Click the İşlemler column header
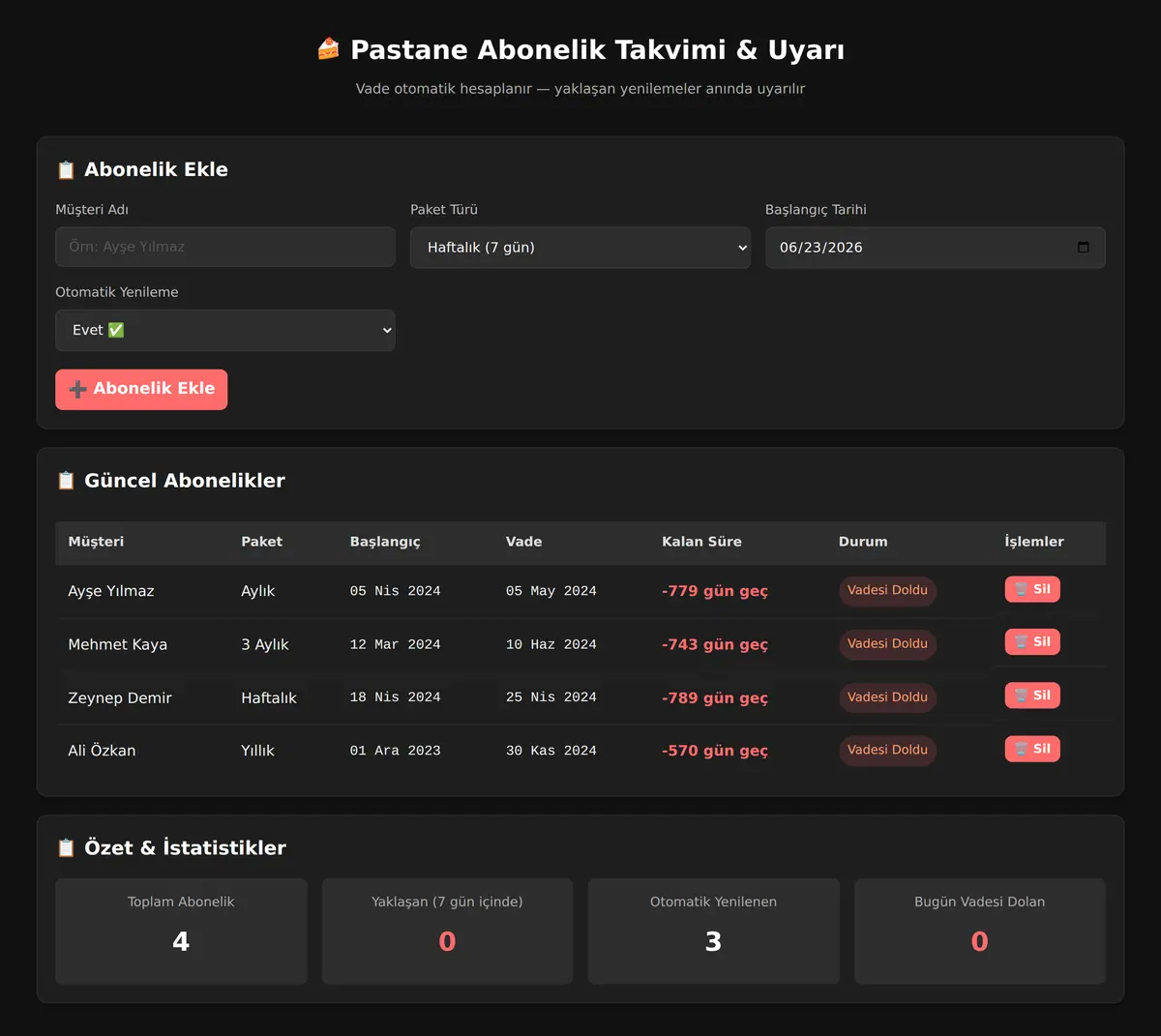This screenshot has width=1161, height=1036. [x=1033, y=542]
